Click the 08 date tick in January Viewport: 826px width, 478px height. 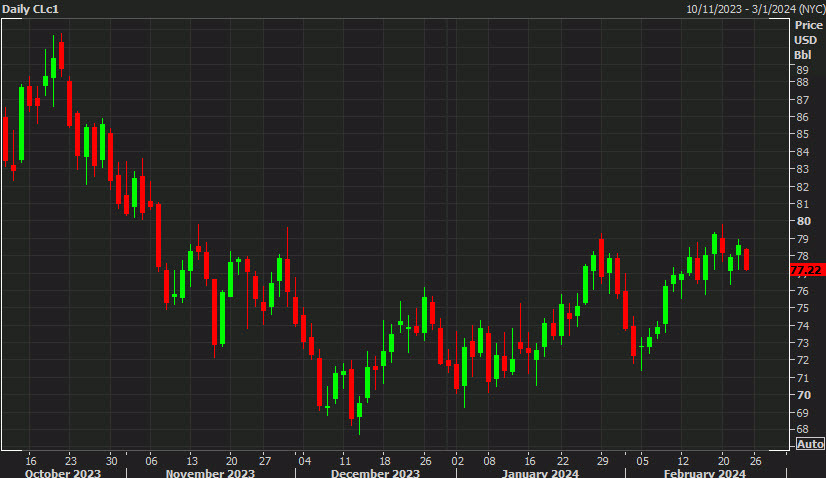(489, 461)
